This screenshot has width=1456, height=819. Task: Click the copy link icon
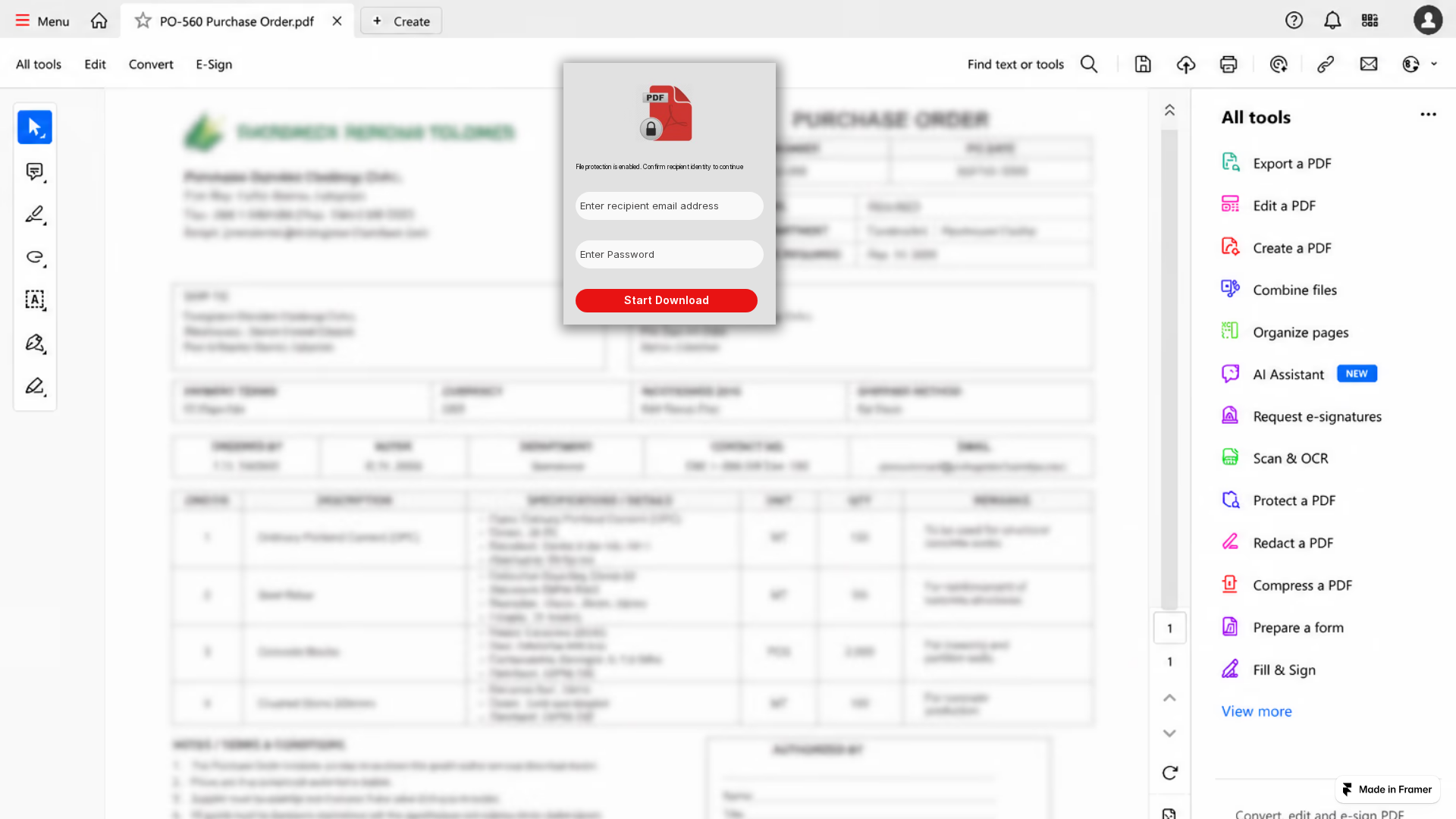coord(1326,64)
